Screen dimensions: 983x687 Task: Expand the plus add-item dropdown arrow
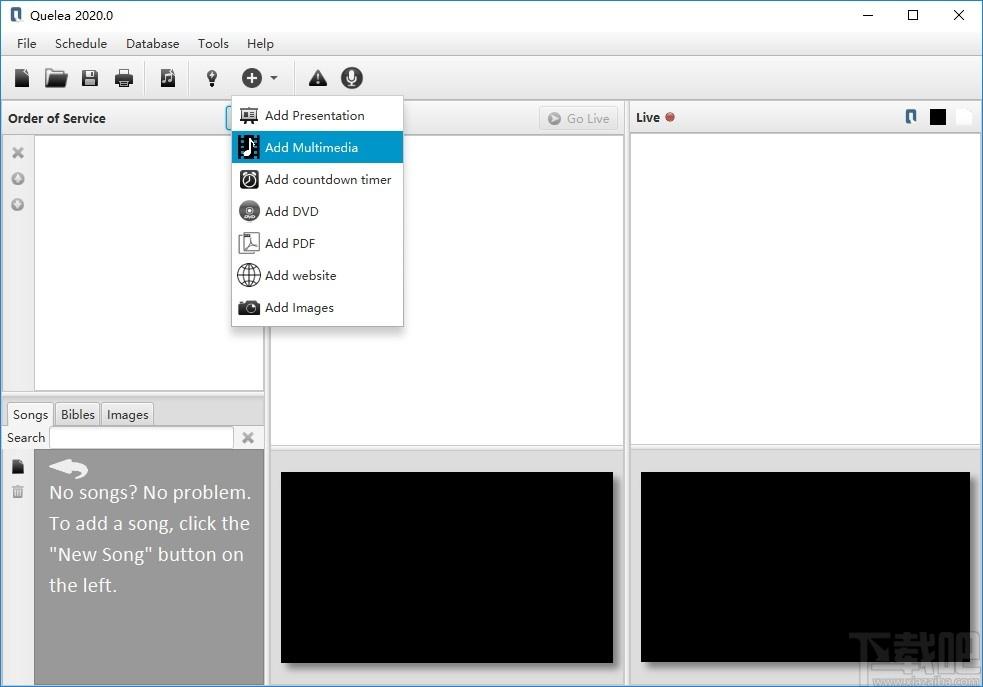[274, 78]
